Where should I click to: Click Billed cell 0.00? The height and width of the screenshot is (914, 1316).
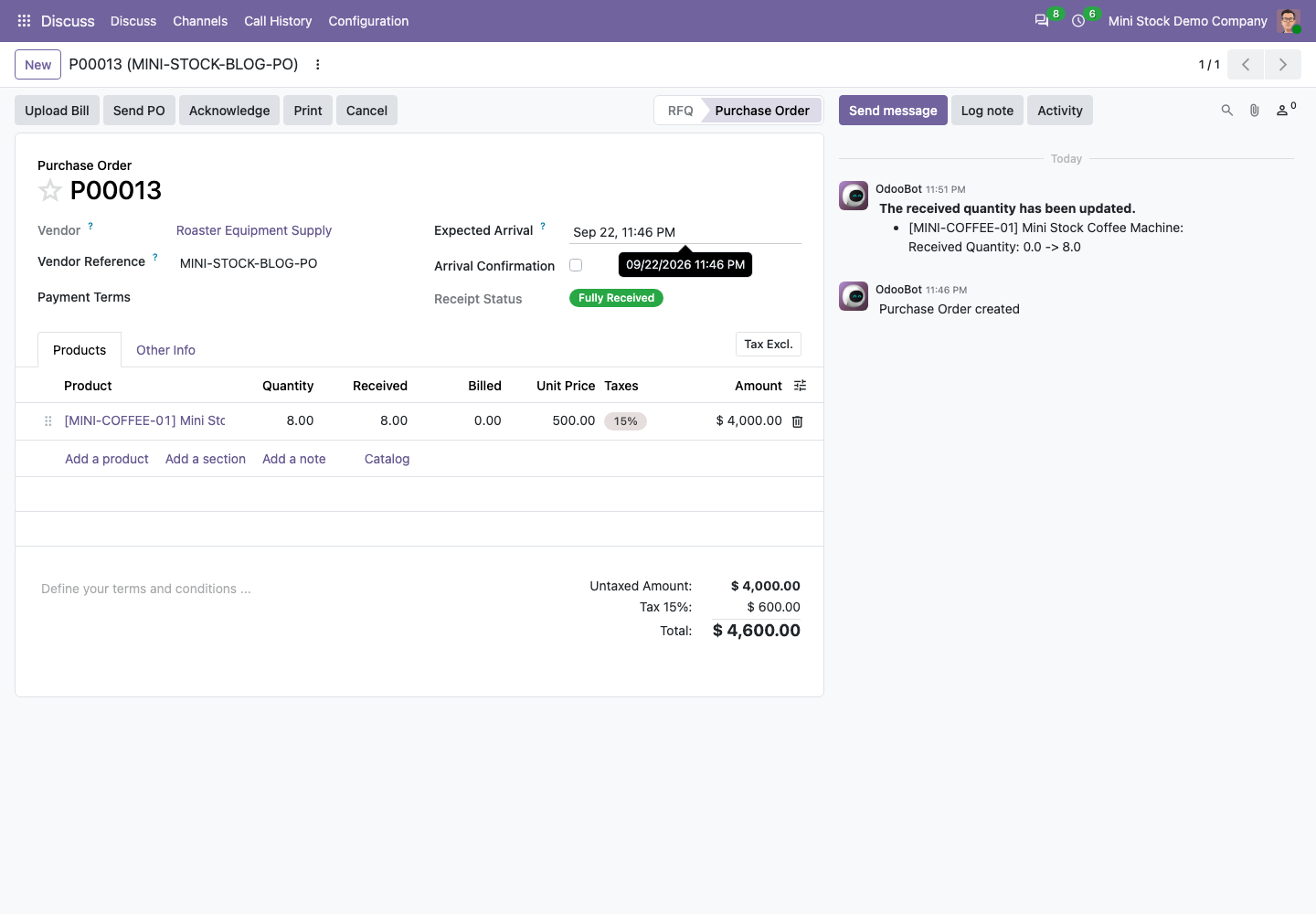pyautogui.click(x=488, y=420)
